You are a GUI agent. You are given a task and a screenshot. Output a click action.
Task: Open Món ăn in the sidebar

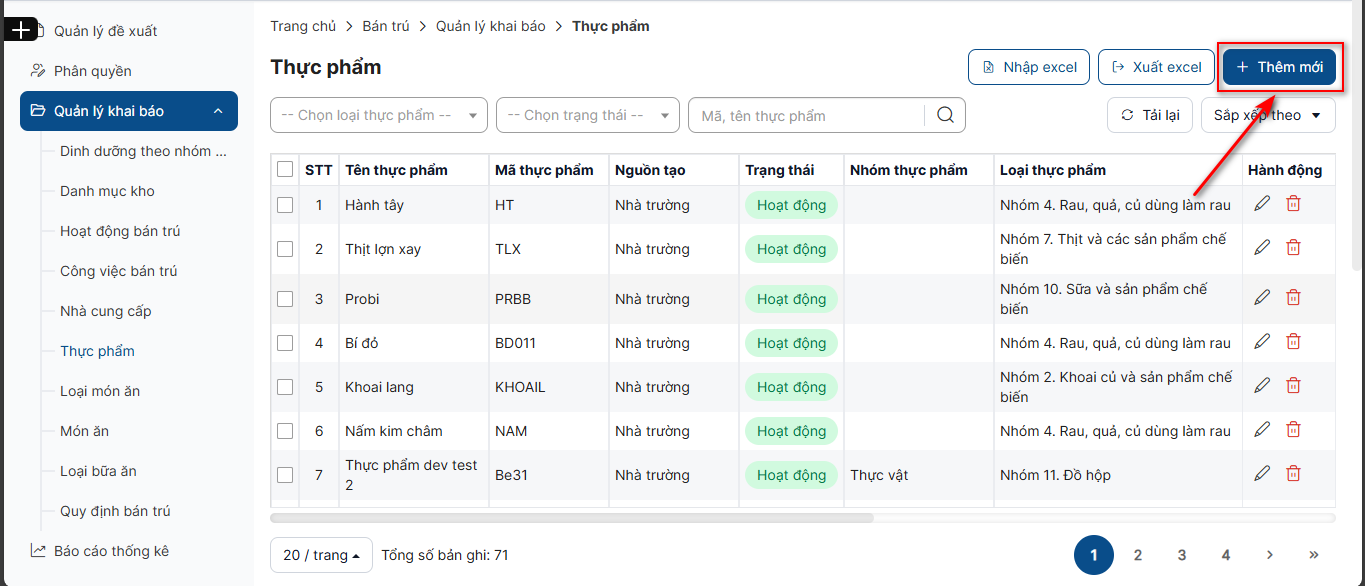(85, 431)
